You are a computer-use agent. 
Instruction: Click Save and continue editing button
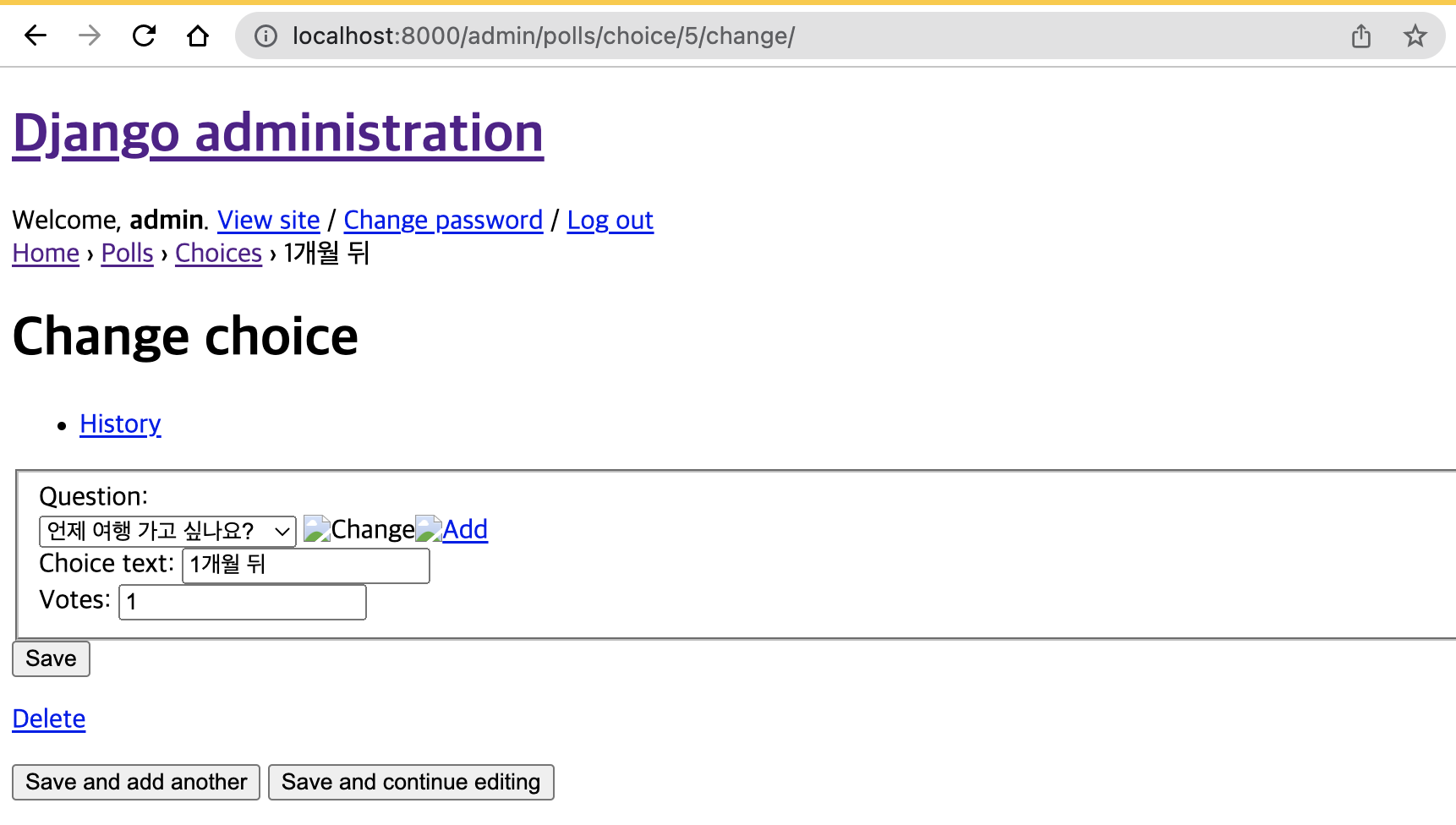(411, 782)
